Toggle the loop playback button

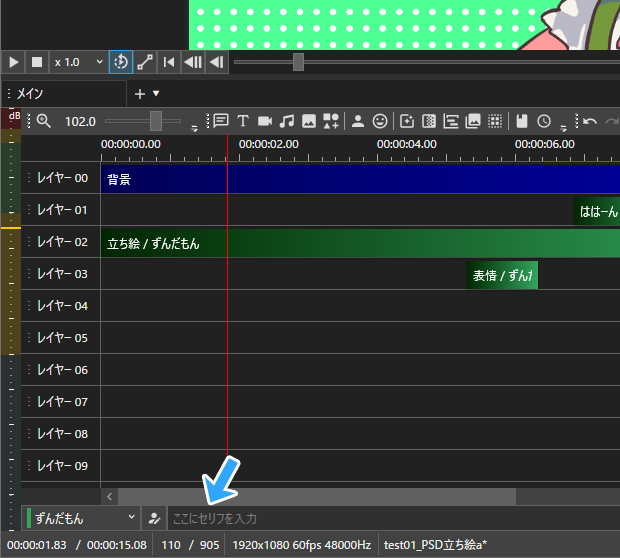121,62
